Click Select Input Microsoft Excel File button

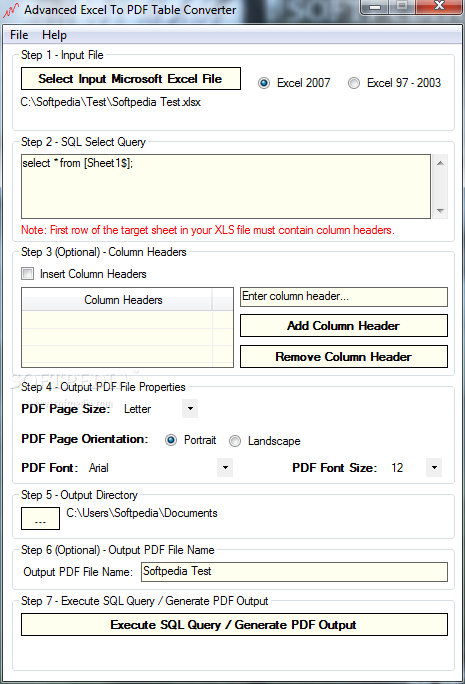coord(131,79)
